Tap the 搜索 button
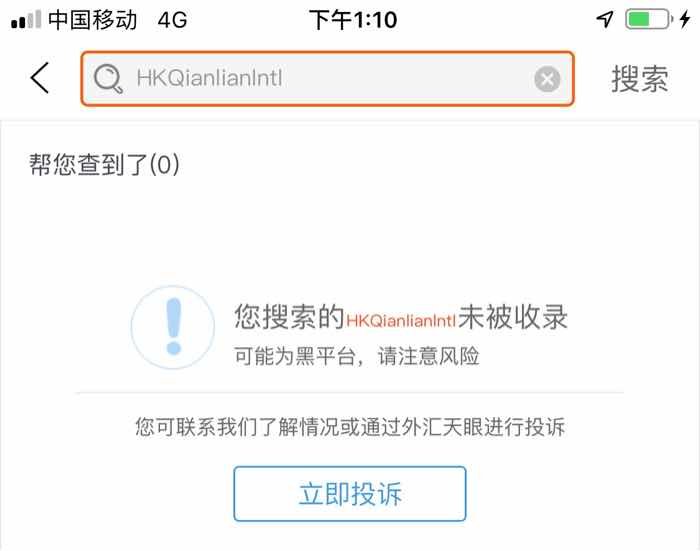 [x=640, y=79]
